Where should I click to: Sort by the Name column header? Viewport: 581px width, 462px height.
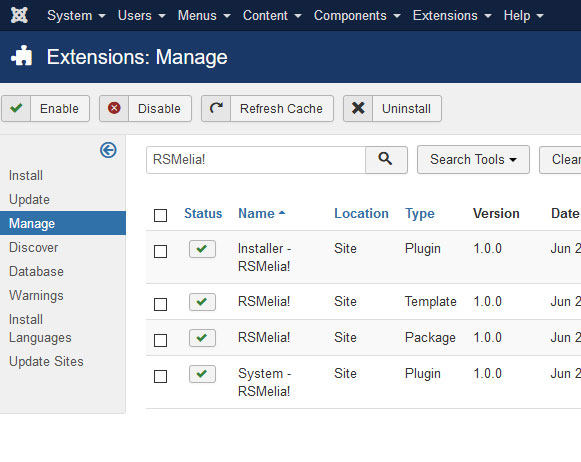coord(262,213)
